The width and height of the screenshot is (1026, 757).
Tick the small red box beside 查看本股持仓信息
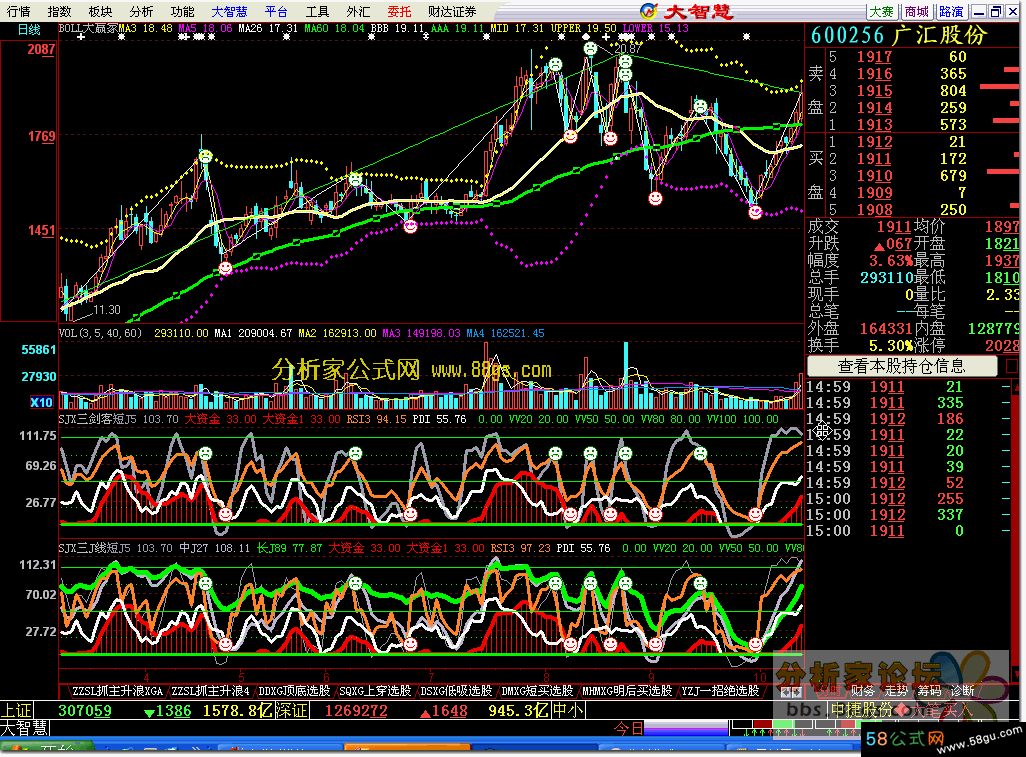[1012, 366]
